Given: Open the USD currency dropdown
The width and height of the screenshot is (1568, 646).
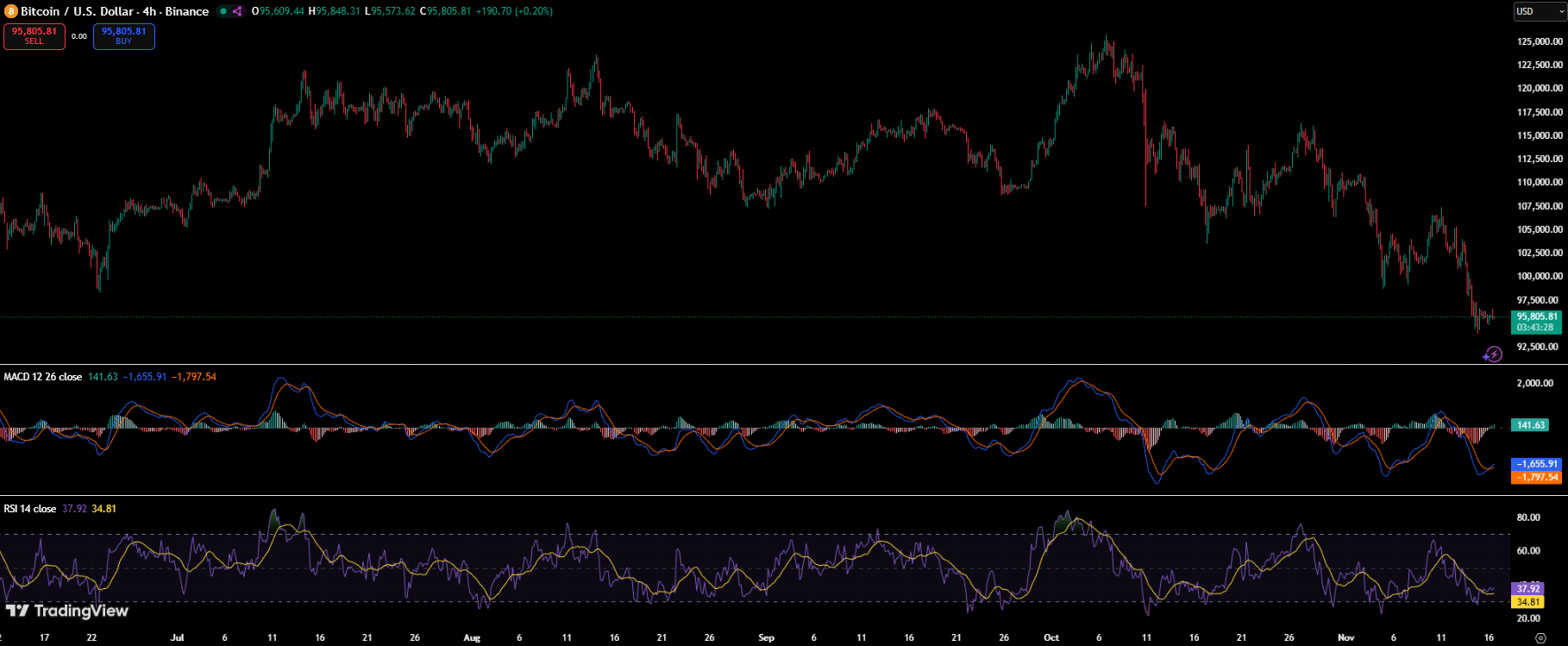Looking at the screenshot, I should tap(1540, 11).
